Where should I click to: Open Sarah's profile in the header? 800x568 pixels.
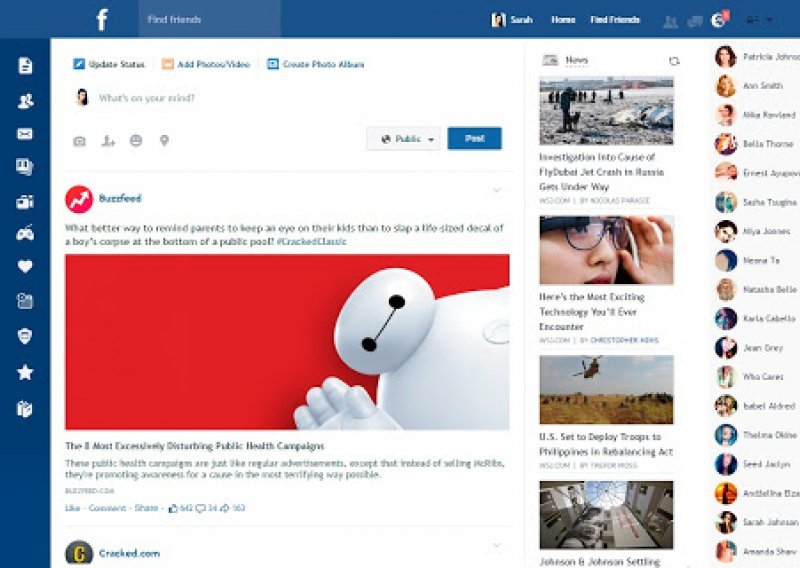(x=512, y=20)
